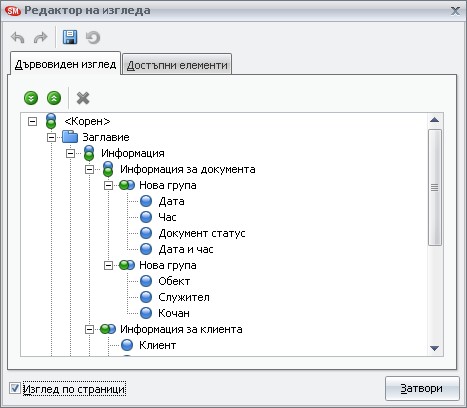
Task: Click the scrollbar down arrow
Action: click(434, 348)
